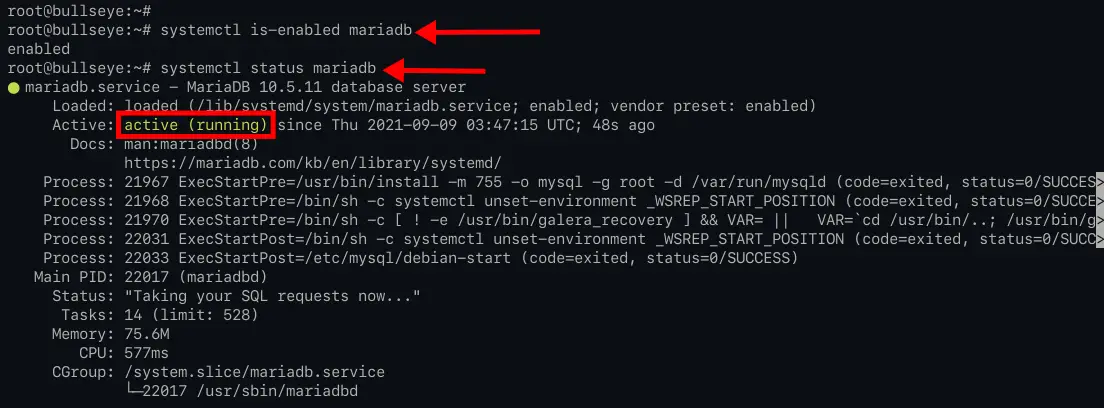
Task: Click the Taking your SQL requests status text
Action: coord(272,297)
